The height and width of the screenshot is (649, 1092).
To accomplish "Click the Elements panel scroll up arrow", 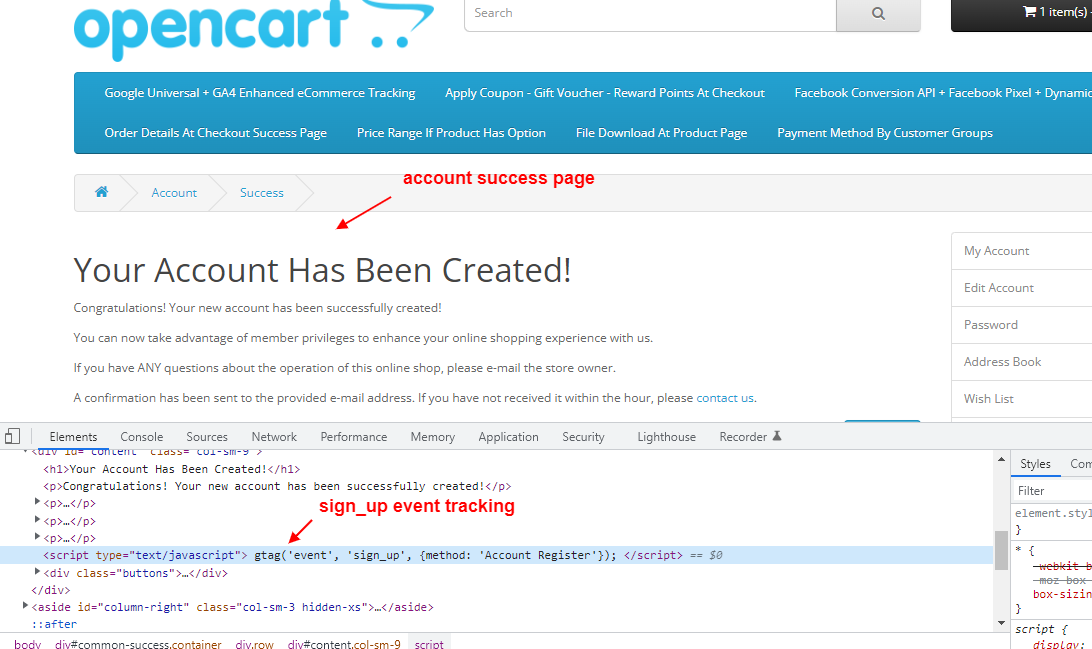I will [1001, 459].
